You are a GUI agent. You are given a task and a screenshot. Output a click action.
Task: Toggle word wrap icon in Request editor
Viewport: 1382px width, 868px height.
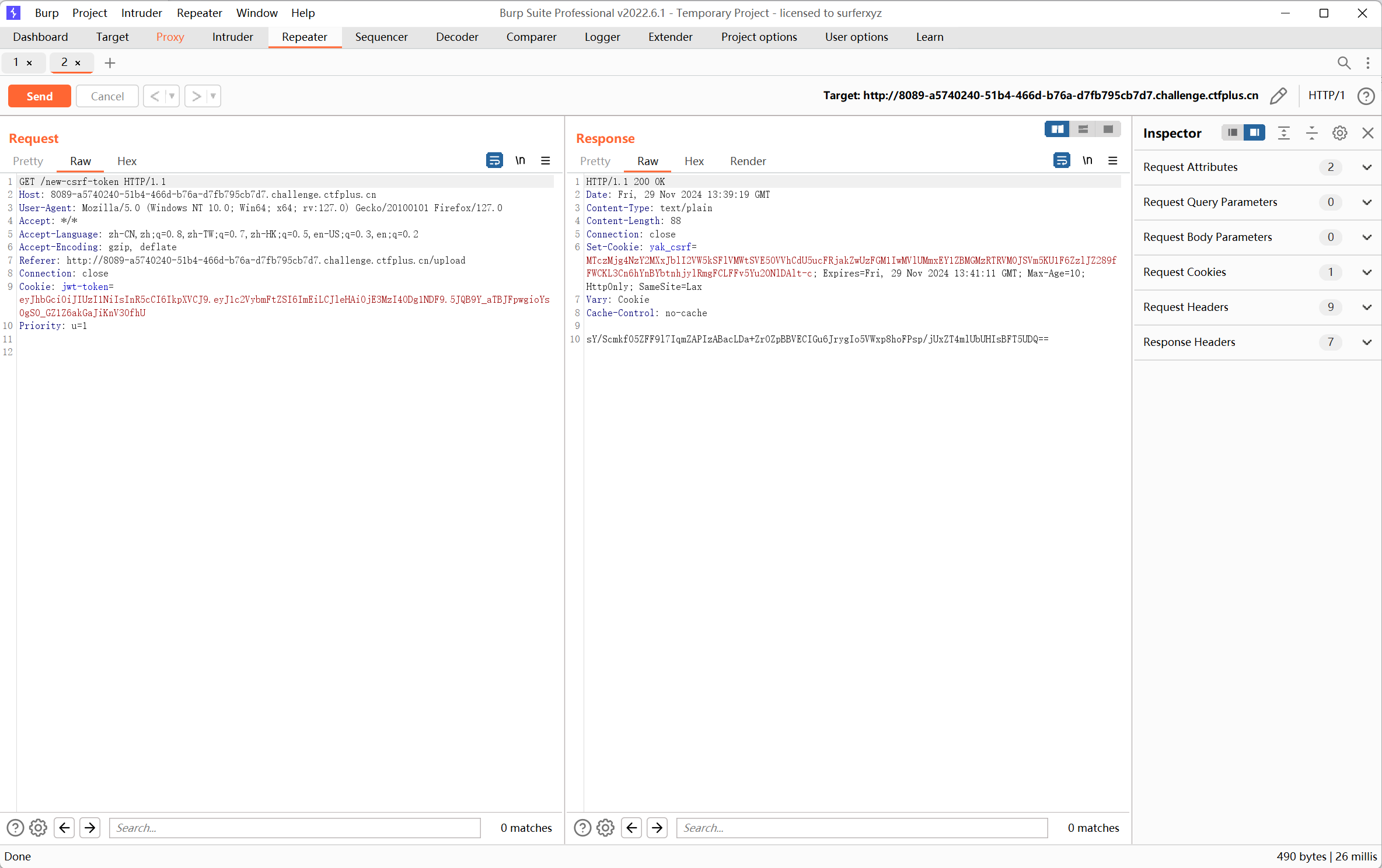tap(494, 160)
